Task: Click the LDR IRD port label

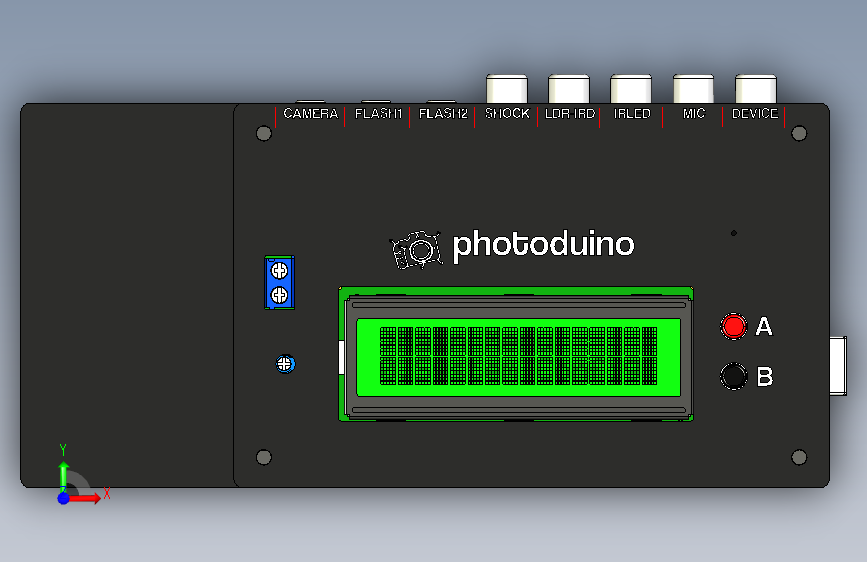Action: (570, 113)
